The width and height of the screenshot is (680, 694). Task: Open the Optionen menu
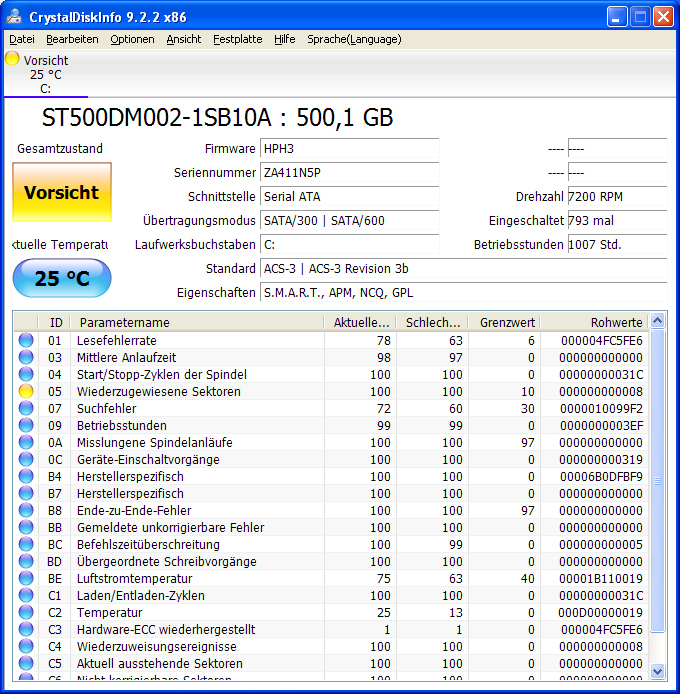point(132,39)
